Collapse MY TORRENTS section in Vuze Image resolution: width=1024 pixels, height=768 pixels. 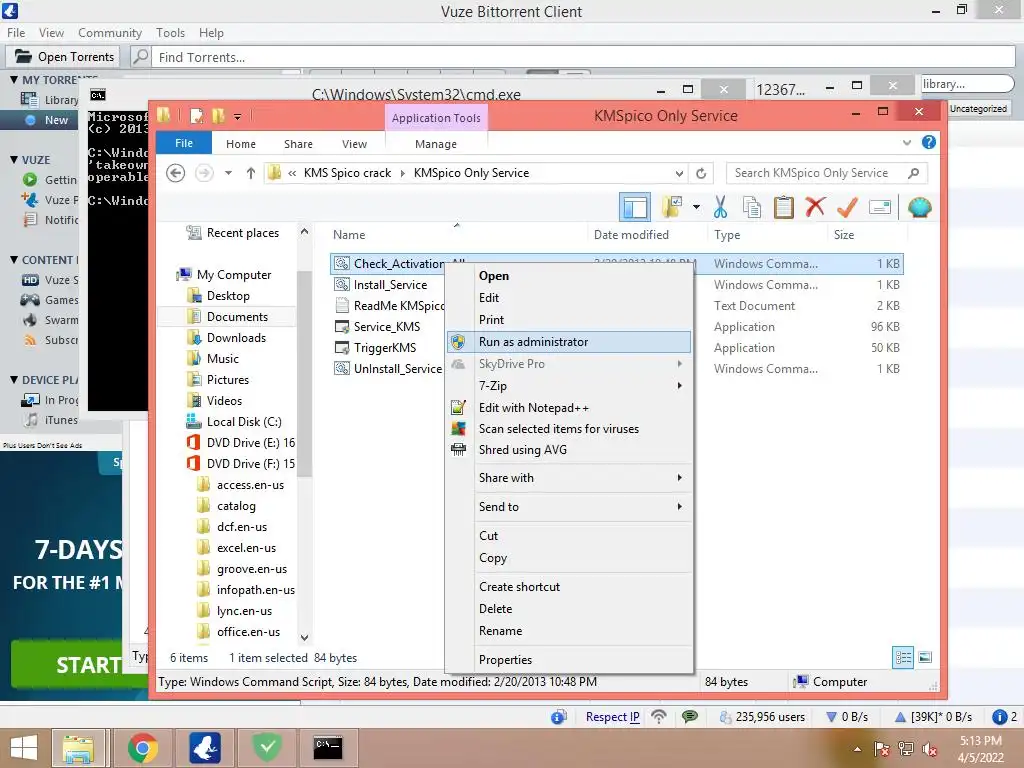[x=14, y=80]
